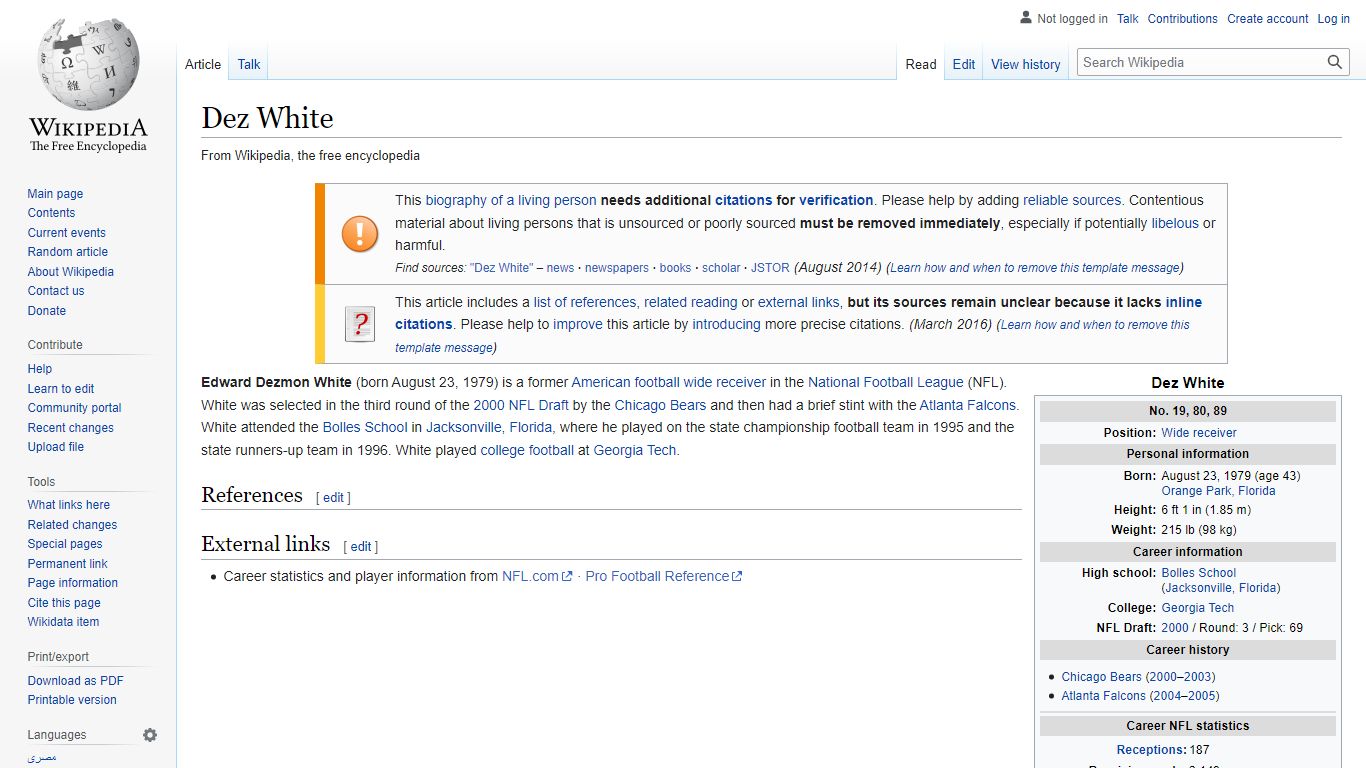Open Contributions link in header
This screenshot has width=1366, height=768.
pos(1183,19)
